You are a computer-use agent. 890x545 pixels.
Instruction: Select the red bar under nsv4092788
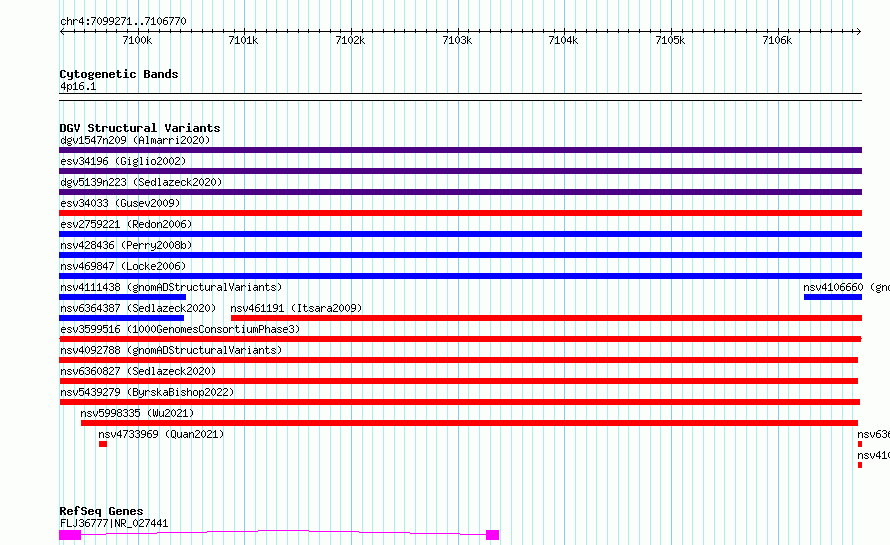[459, 360]
